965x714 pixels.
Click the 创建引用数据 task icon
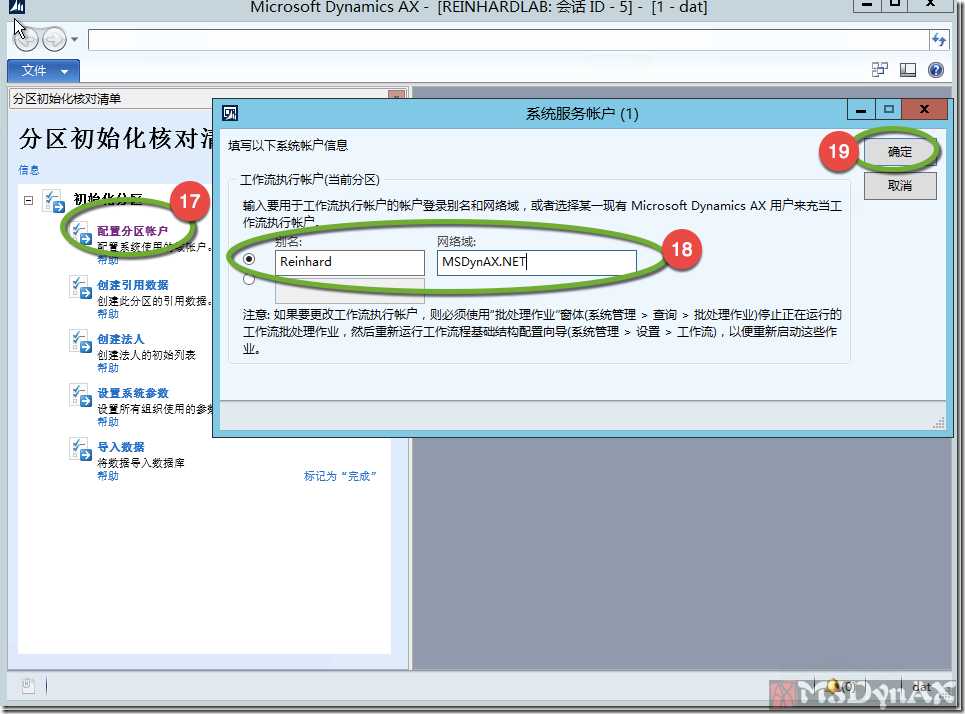pyautogui.click(x=82, y=288)
